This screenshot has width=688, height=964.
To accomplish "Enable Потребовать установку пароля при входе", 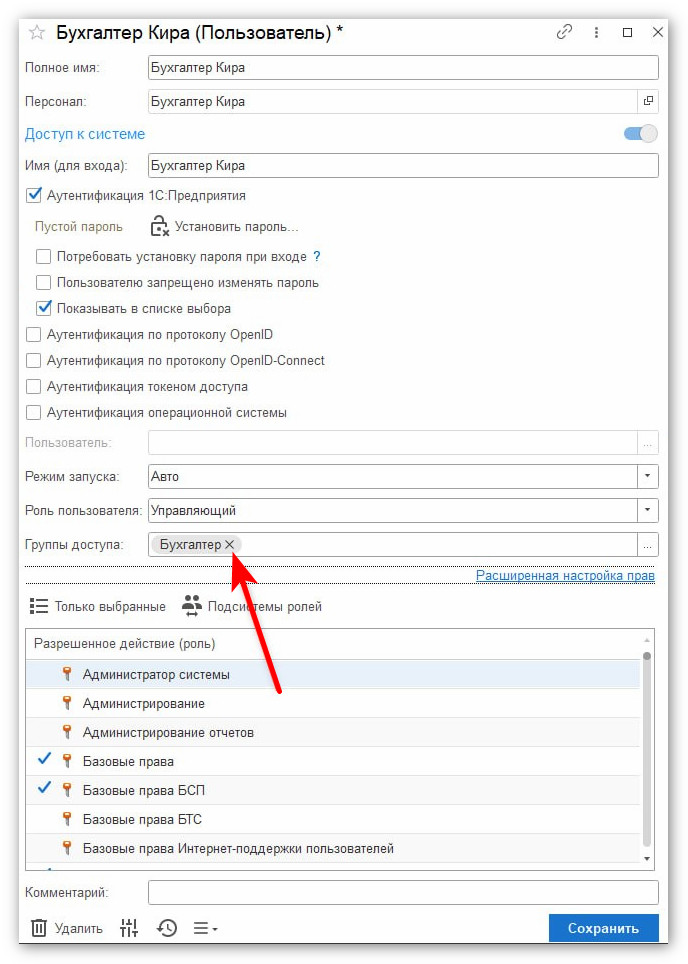I will (43, 256).
